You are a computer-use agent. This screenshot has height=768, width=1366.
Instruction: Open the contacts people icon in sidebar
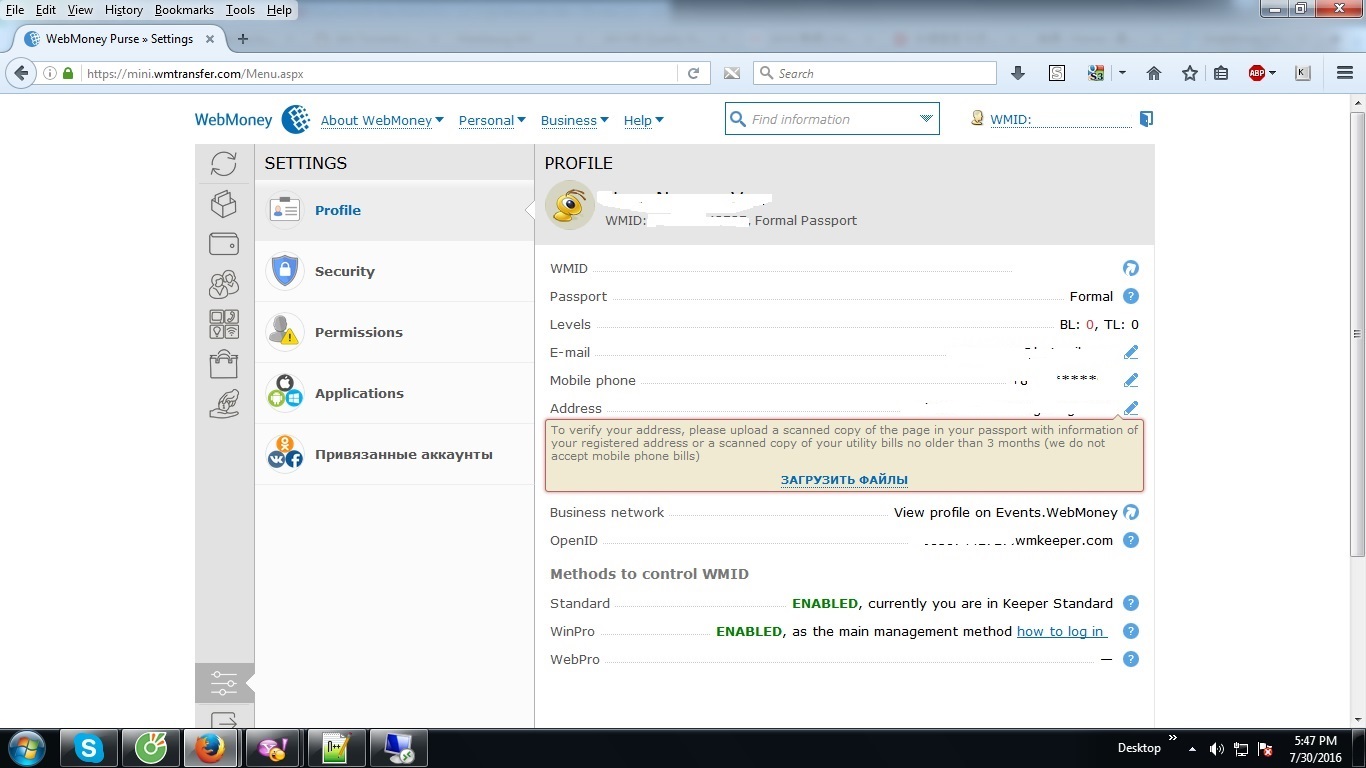point(224,284)
